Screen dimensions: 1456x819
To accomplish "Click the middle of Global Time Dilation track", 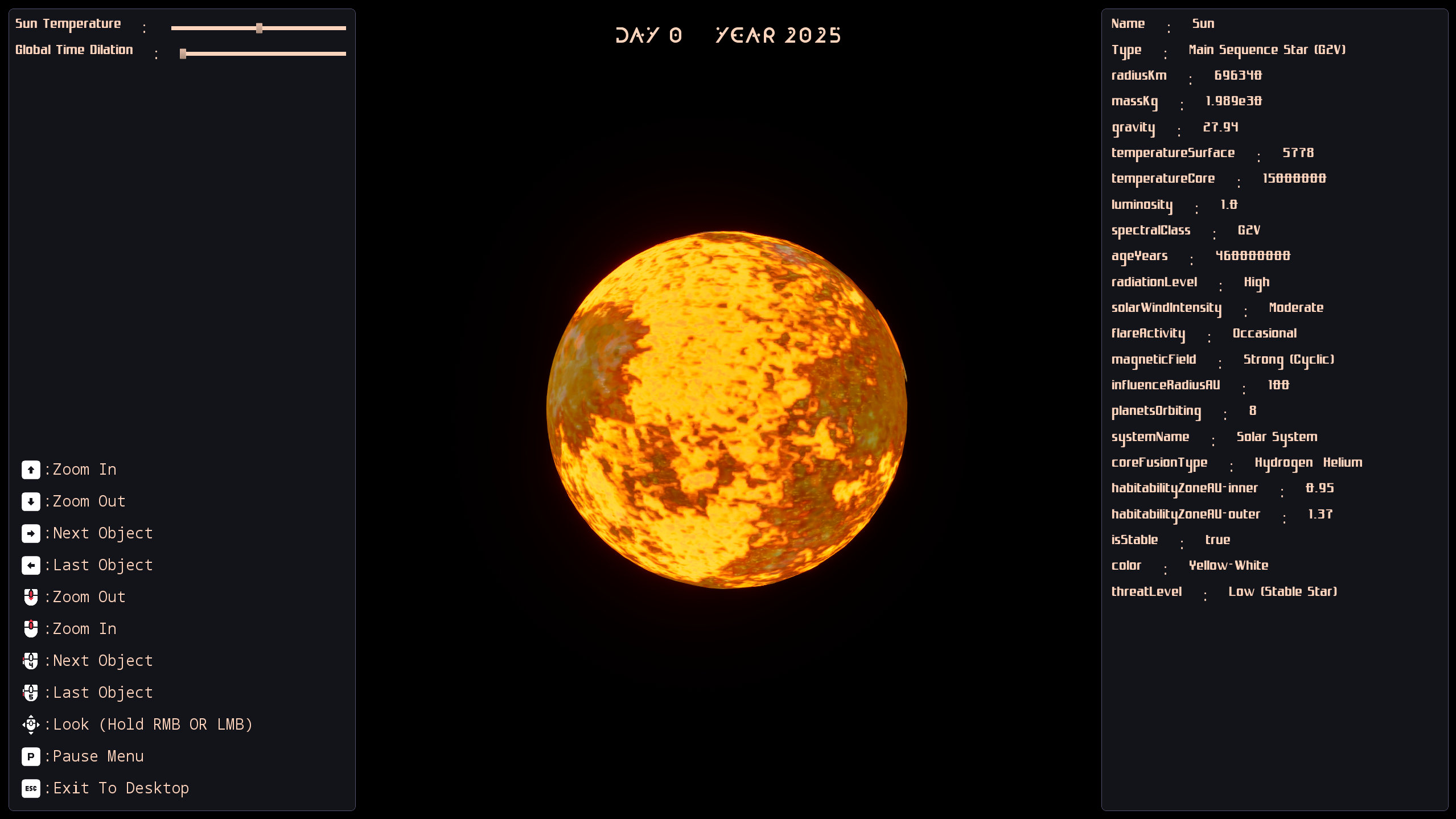I will pyautogui.click(x=263, y=53).
